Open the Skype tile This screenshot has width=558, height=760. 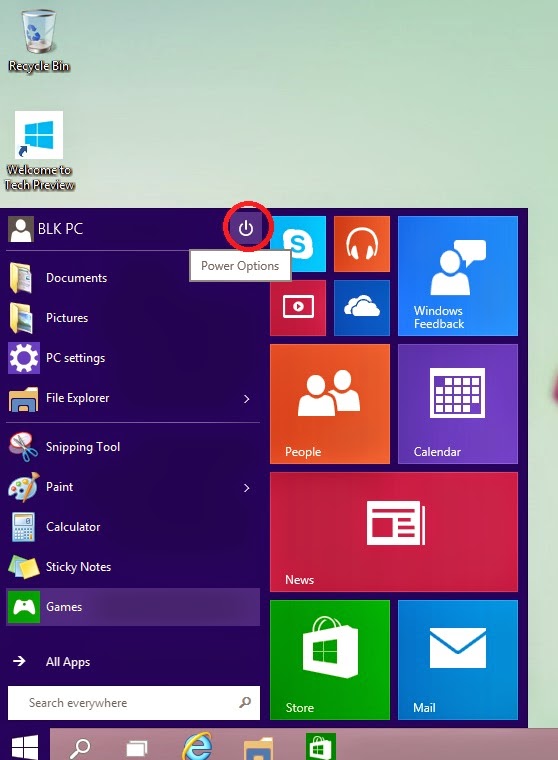298,244
